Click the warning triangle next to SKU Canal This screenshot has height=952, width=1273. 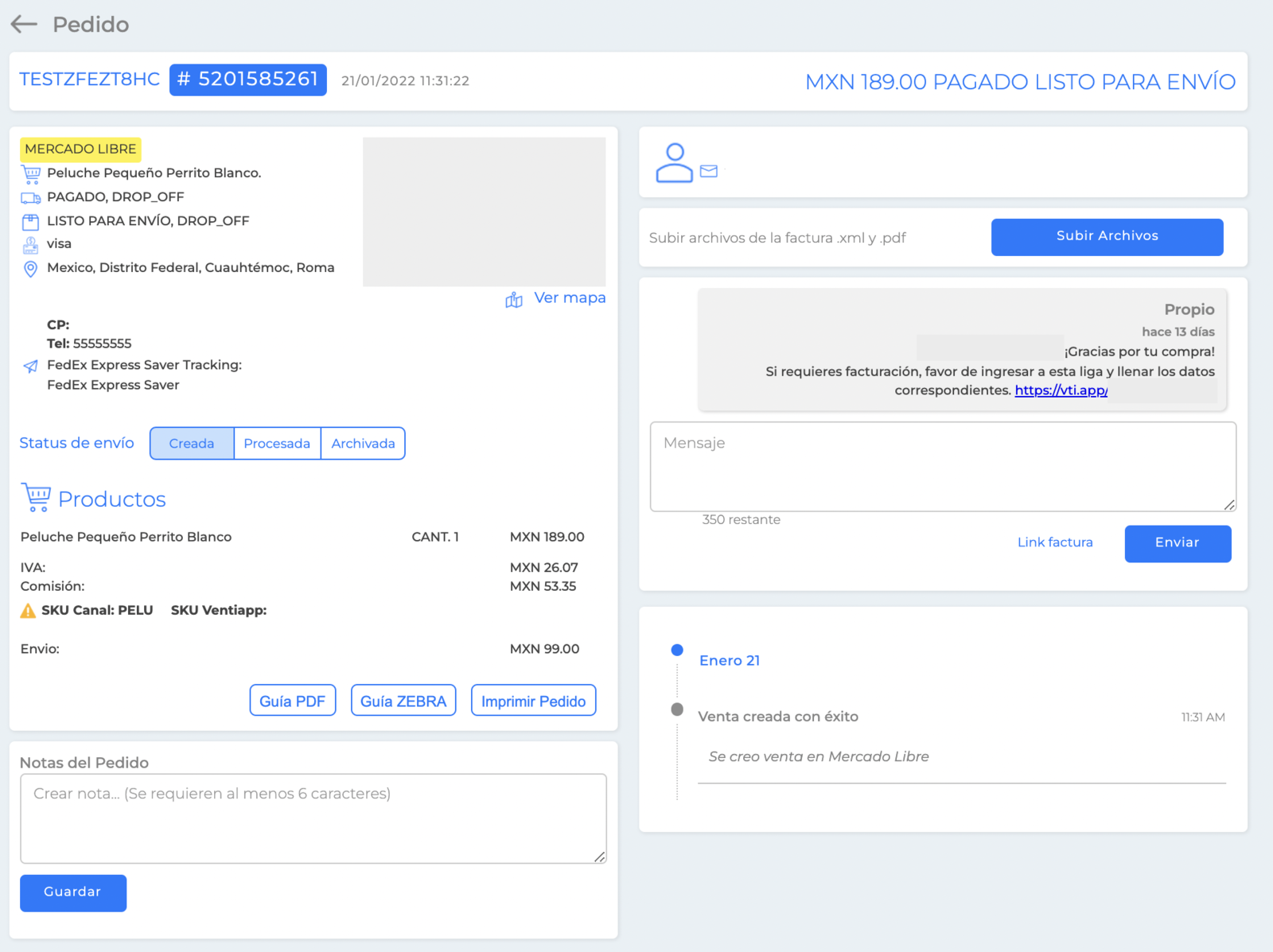point(28,611)
